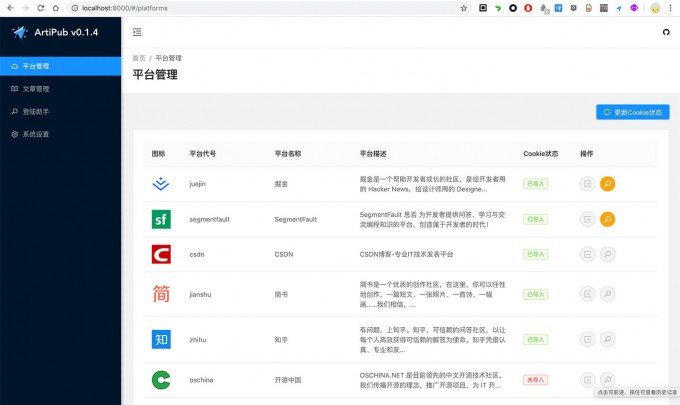
Task: Reload the page with browser refresh
Action: pyautogui.click(x=40, y=8)
